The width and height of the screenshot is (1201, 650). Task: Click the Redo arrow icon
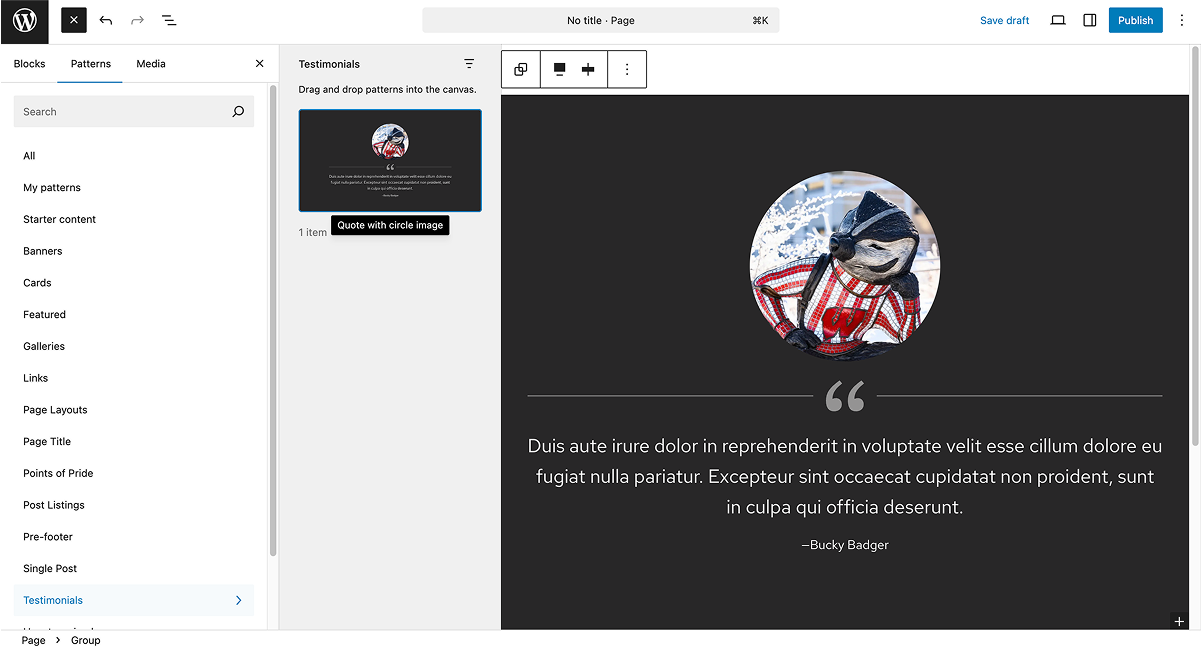[137, 20]
